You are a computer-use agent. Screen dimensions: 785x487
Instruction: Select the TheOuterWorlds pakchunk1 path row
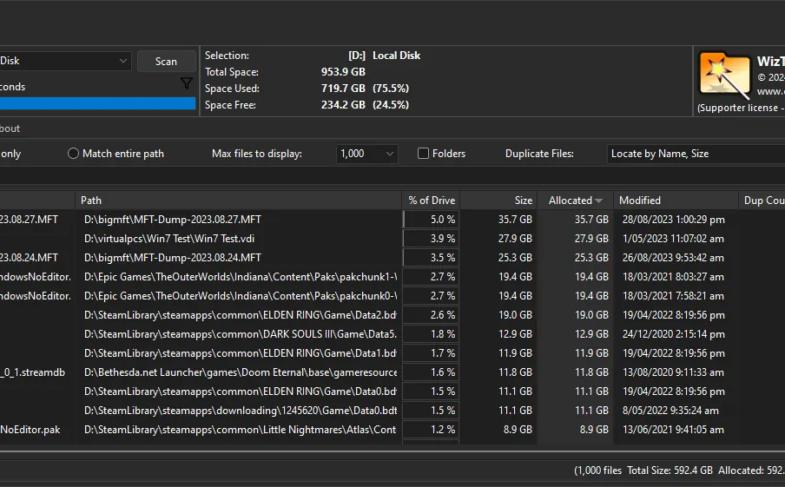coord(241,277)
